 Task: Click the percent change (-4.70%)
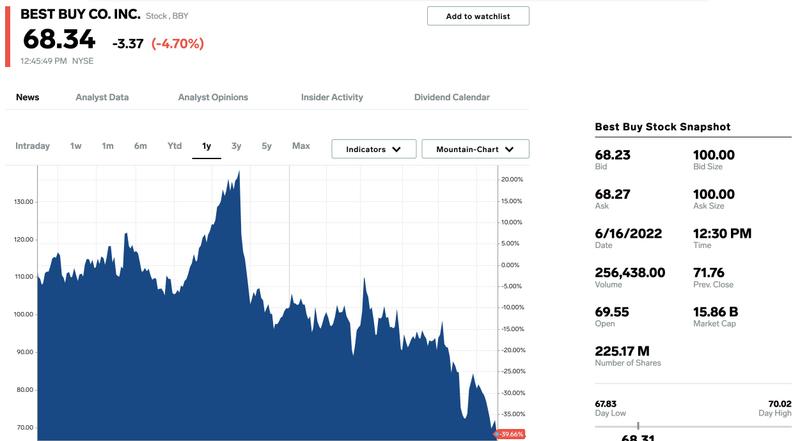pyautogui.click(x=178, y=43)
